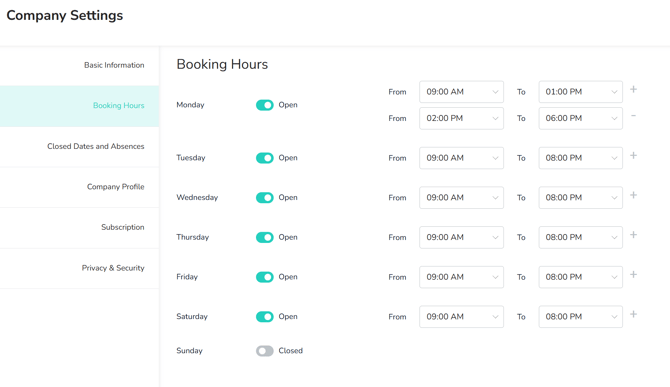
Task: Add a time slot for Friday
Action: click(x=633, y=275)
